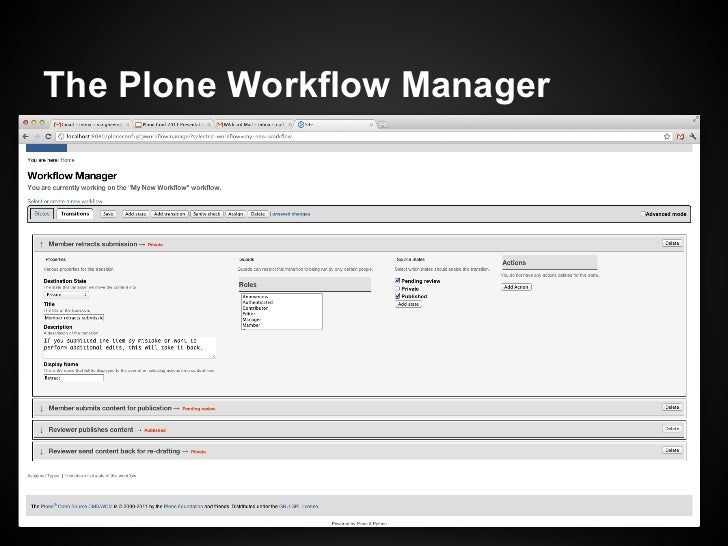Screen dimensions: 728x546
Task: Select Manager in the Roles list
Action: click(x=252, y=319)
